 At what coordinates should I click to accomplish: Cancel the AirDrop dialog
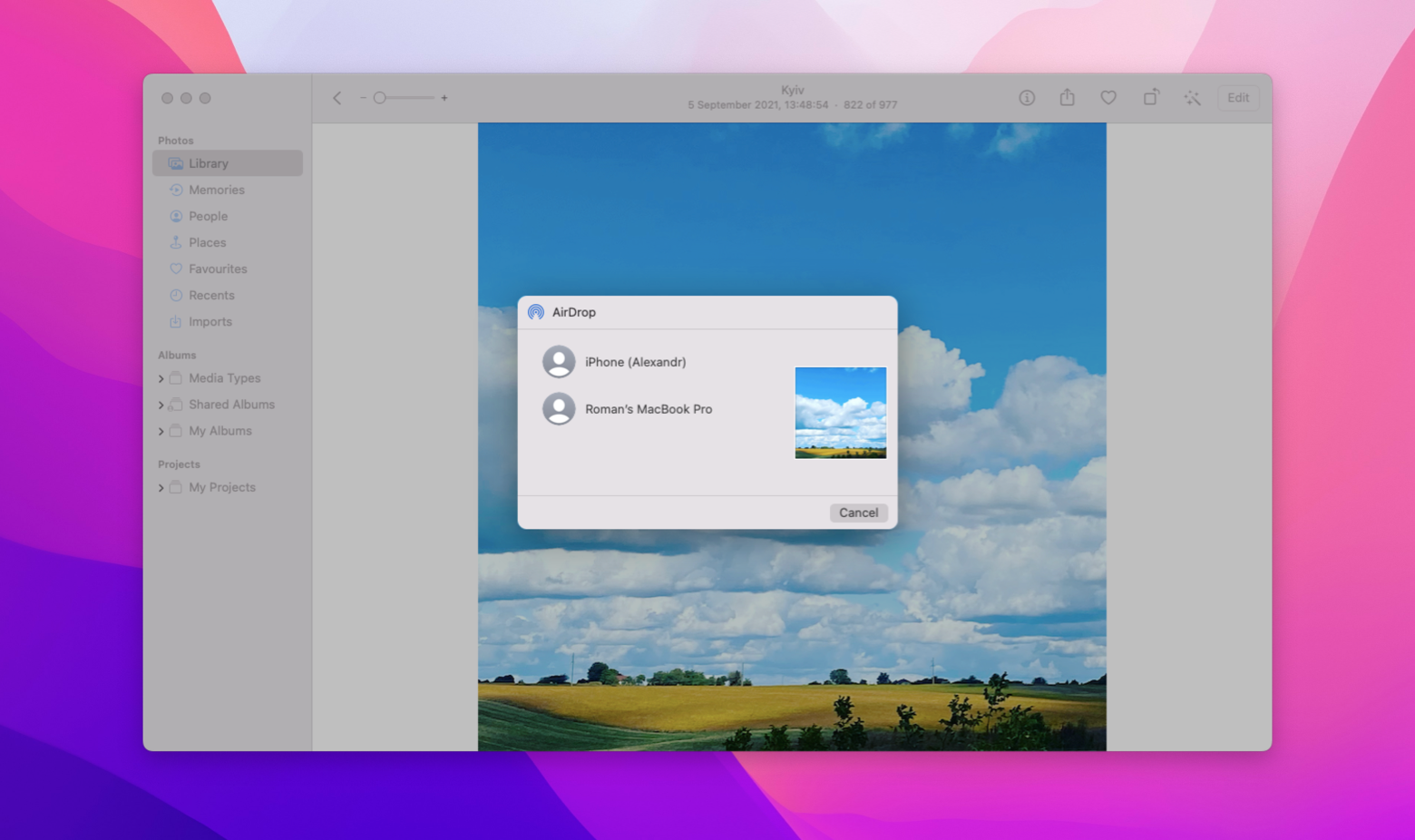857,513
